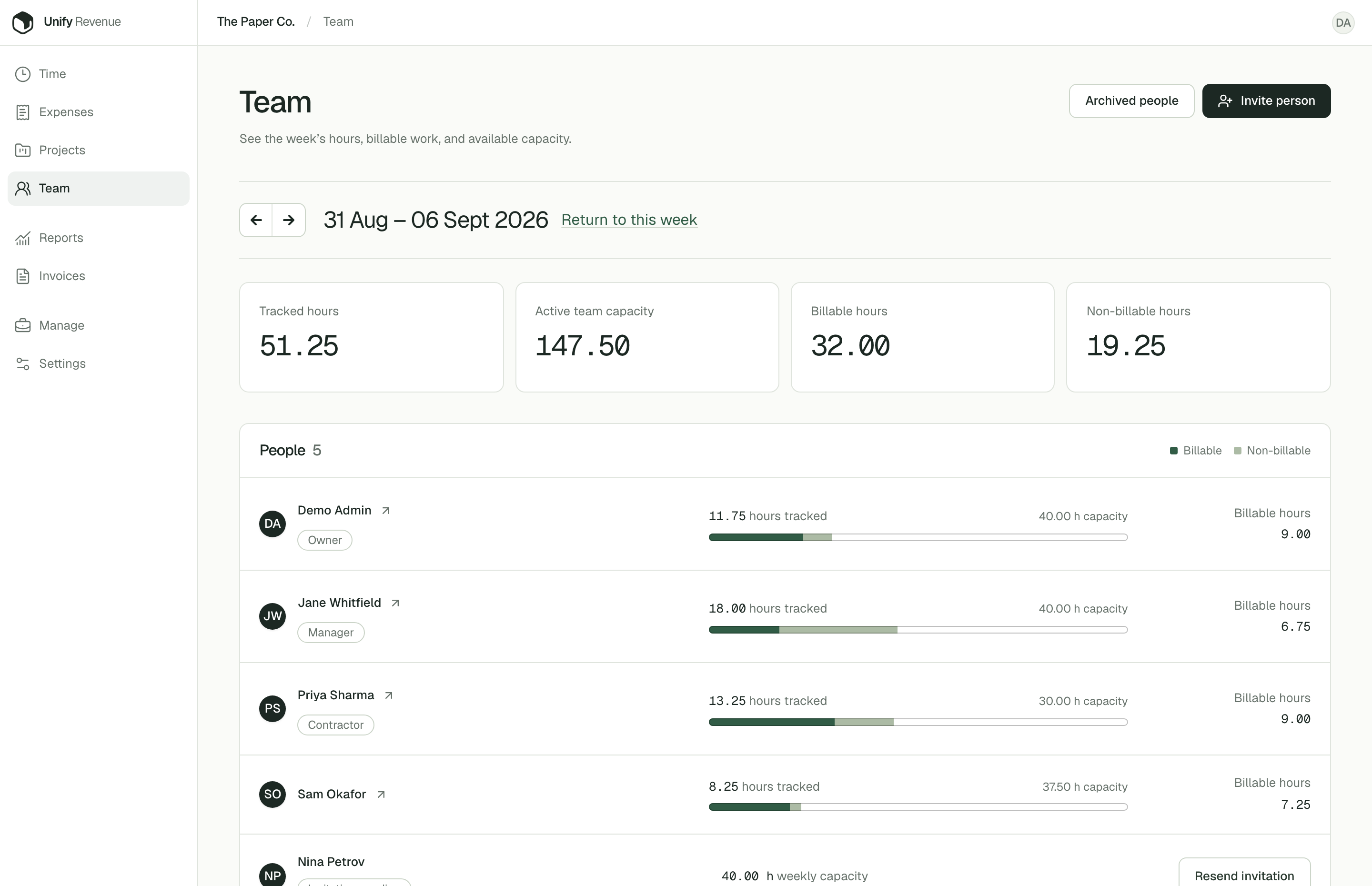Select Settings in the sidebar menu
Image resolution: width=1372 pixels, height=886 pixels.
98,363
